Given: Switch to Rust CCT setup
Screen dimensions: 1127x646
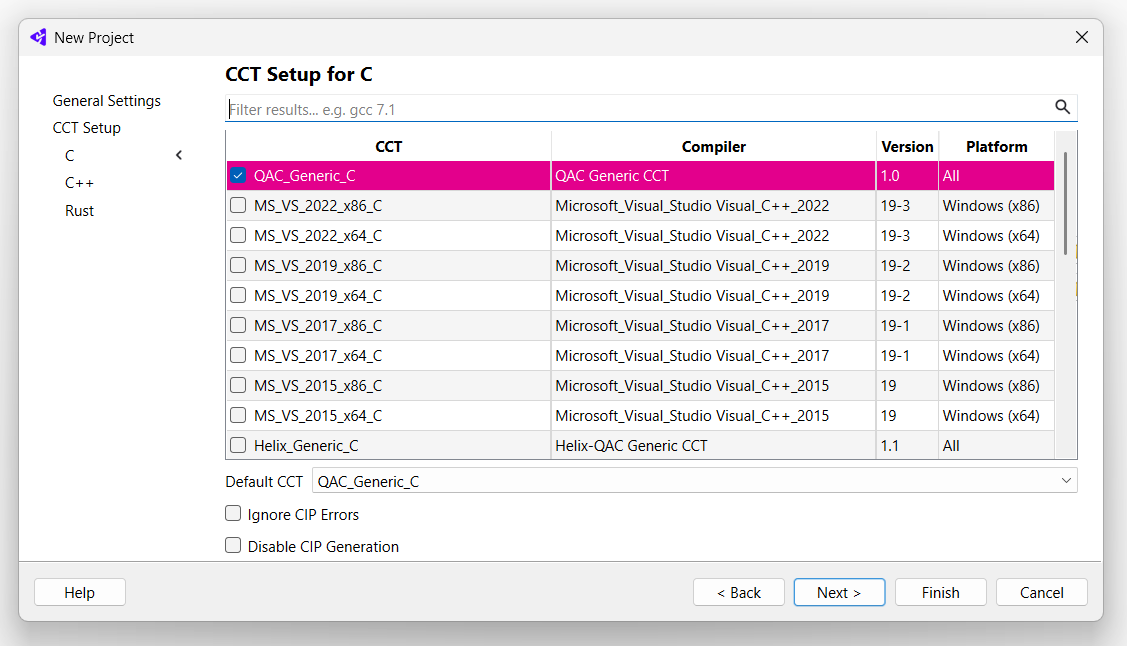Looking at the screenshot, I should [79, 211].
